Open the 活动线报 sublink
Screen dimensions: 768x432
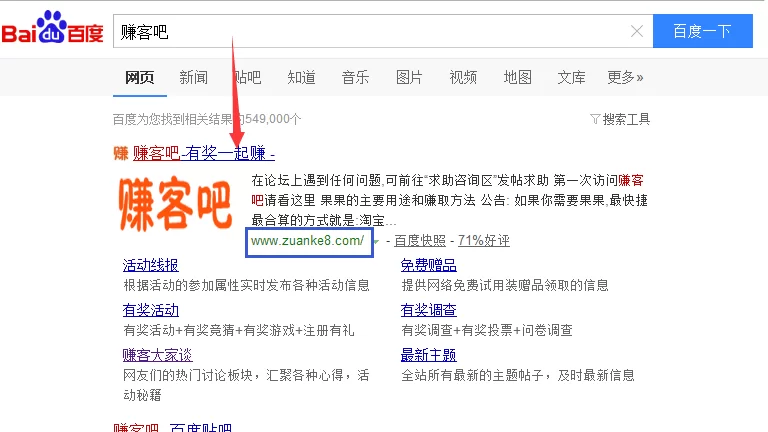point(151,265)
